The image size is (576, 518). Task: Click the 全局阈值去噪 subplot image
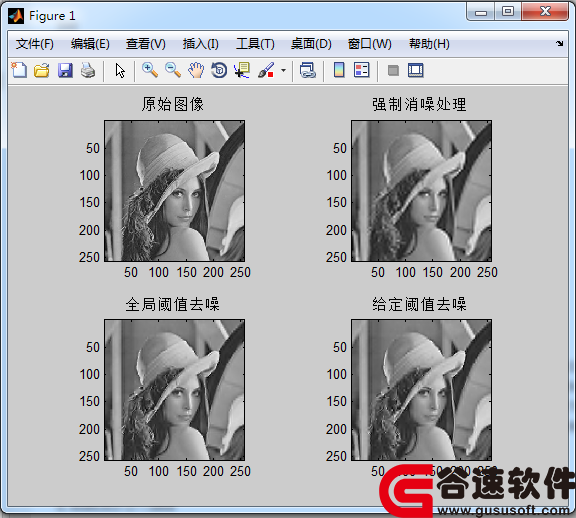point(174,390)
